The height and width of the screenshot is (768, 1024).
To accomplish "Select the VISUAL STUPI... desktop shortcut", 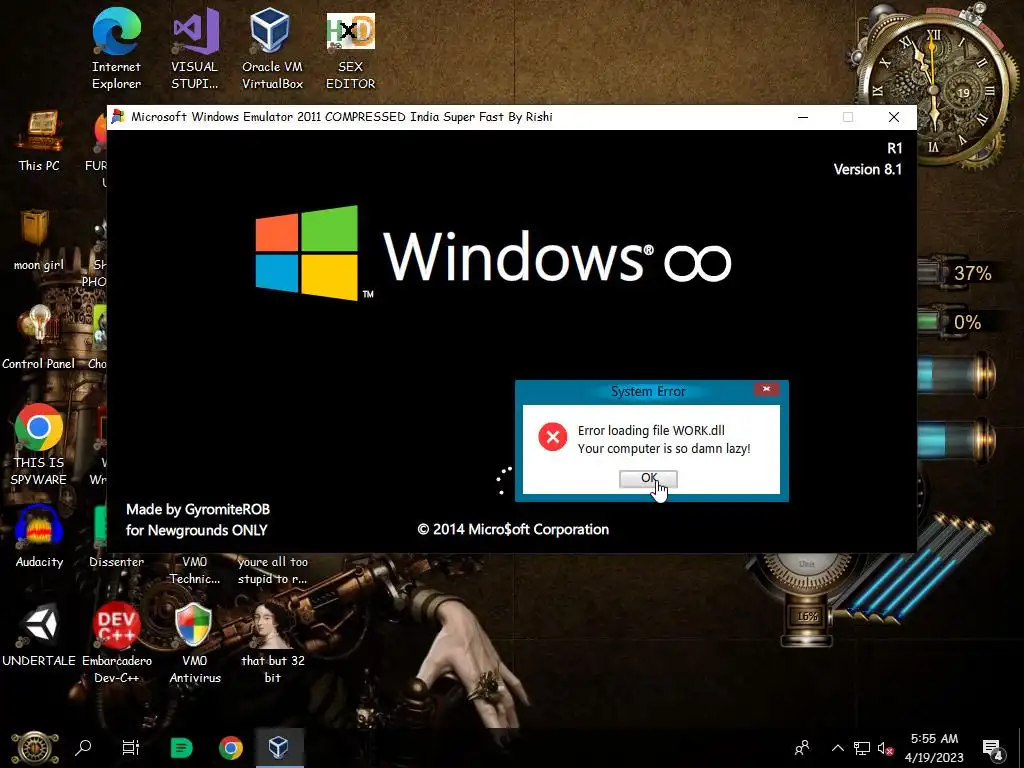I will [x=195, y=50].
